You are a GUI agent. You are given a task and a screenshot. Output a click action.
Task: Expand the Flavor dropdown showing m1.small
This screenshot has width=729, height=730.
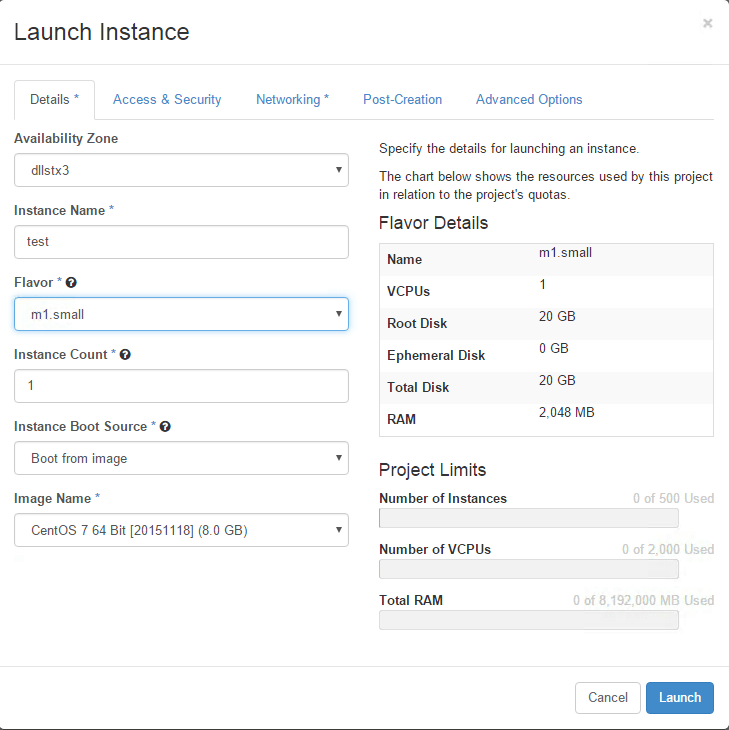(x=181, y=314)
